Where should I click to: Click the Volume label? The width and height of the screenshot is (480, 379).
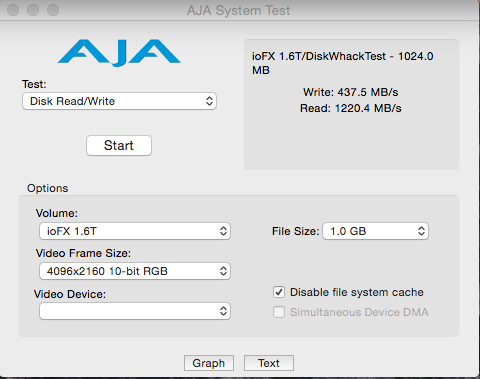click(57, 213)
